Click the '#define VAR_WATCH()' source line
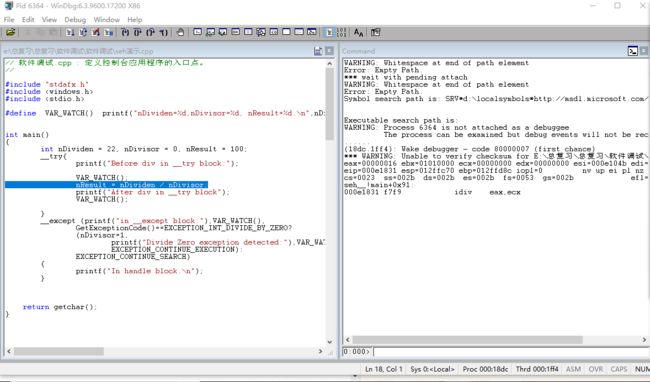The width and height of the screenshot is (650, 382). coord(165,113)
